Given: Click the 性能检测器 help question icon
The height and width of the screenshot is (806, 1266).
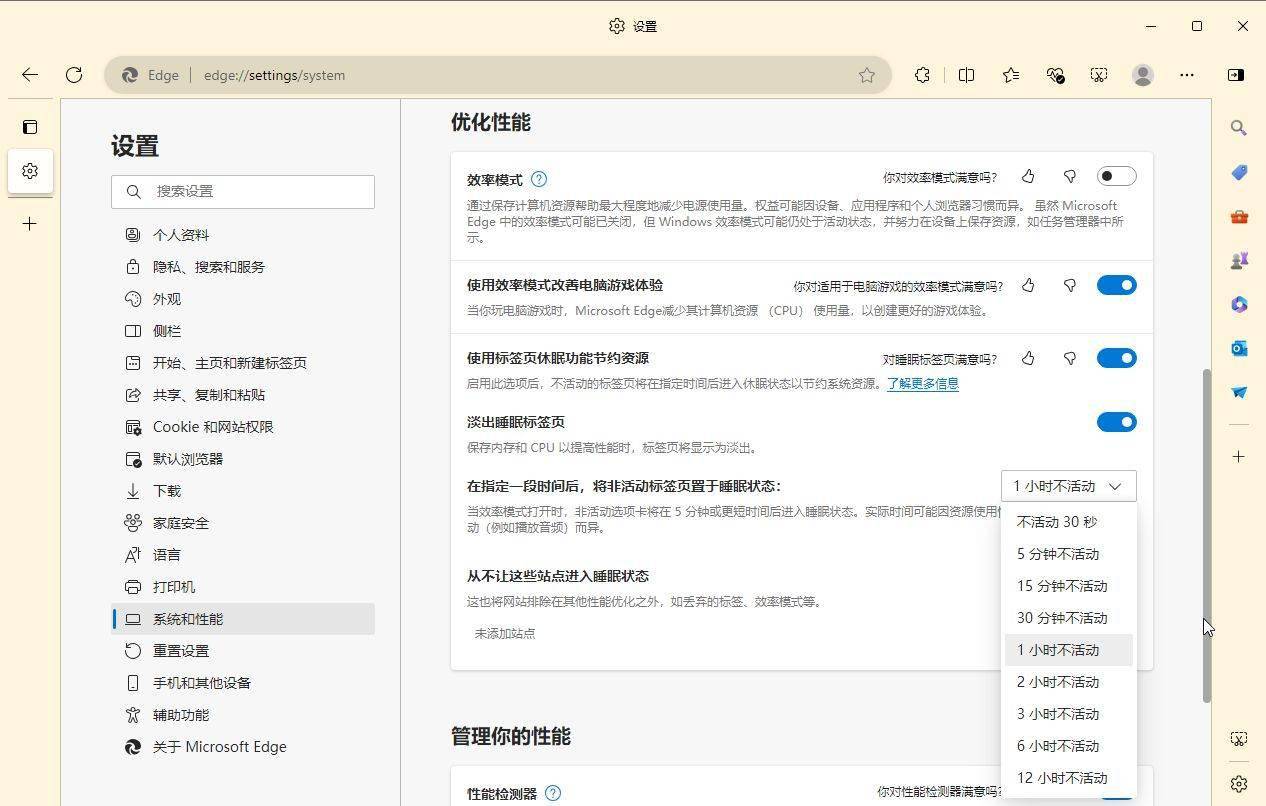Looking at the screenshot, I should tap(553, 793).
